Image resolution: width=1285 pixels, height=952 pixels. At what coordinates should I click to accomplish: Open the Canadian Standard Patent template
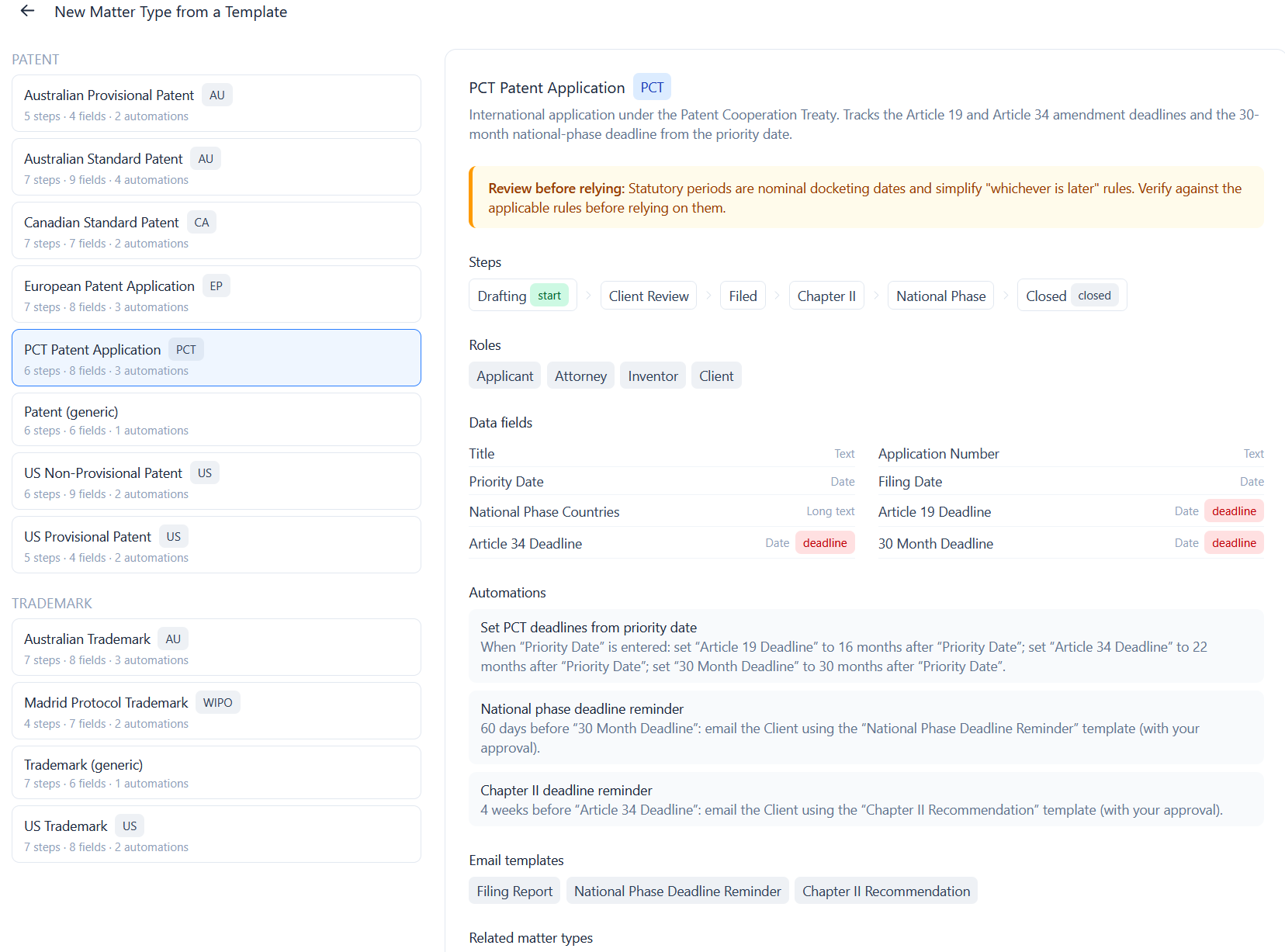[x=216, y=230]
